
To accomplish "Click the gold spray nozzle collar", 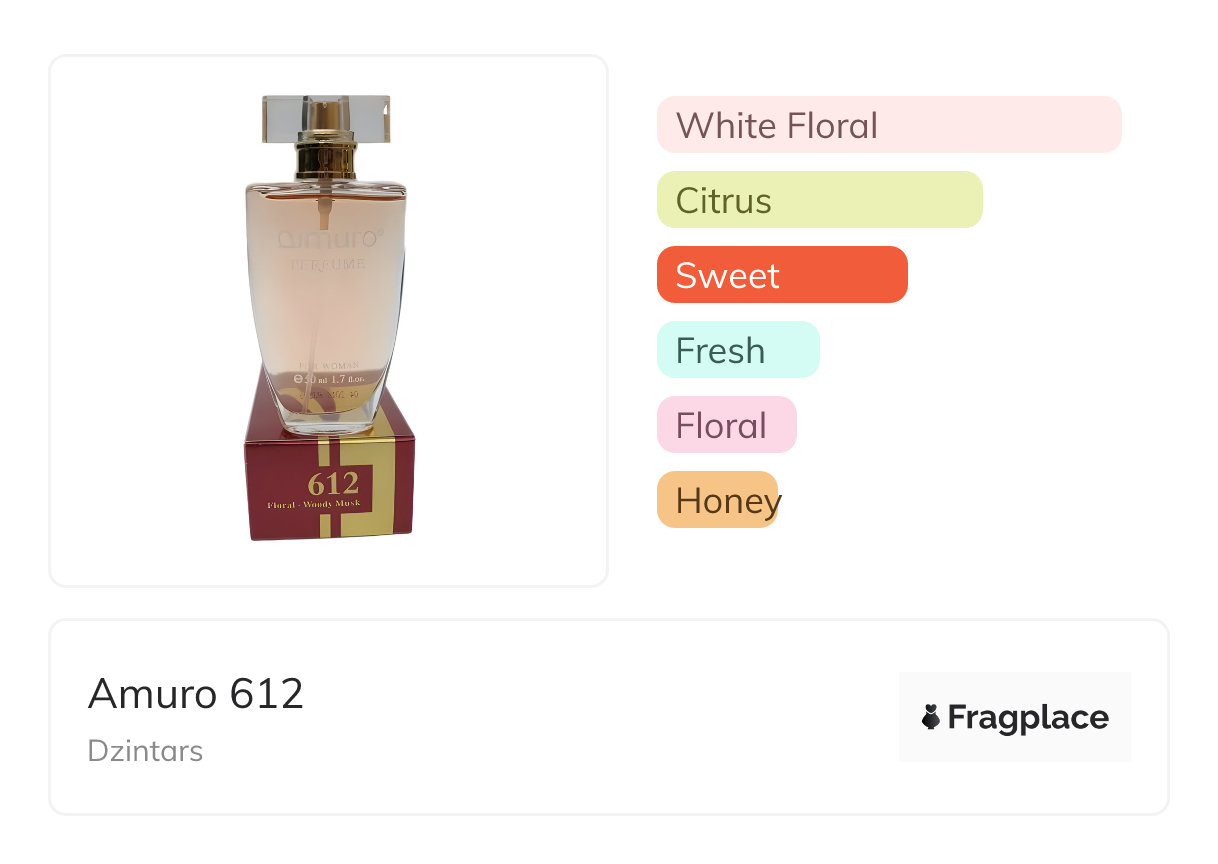I will 326,160.
